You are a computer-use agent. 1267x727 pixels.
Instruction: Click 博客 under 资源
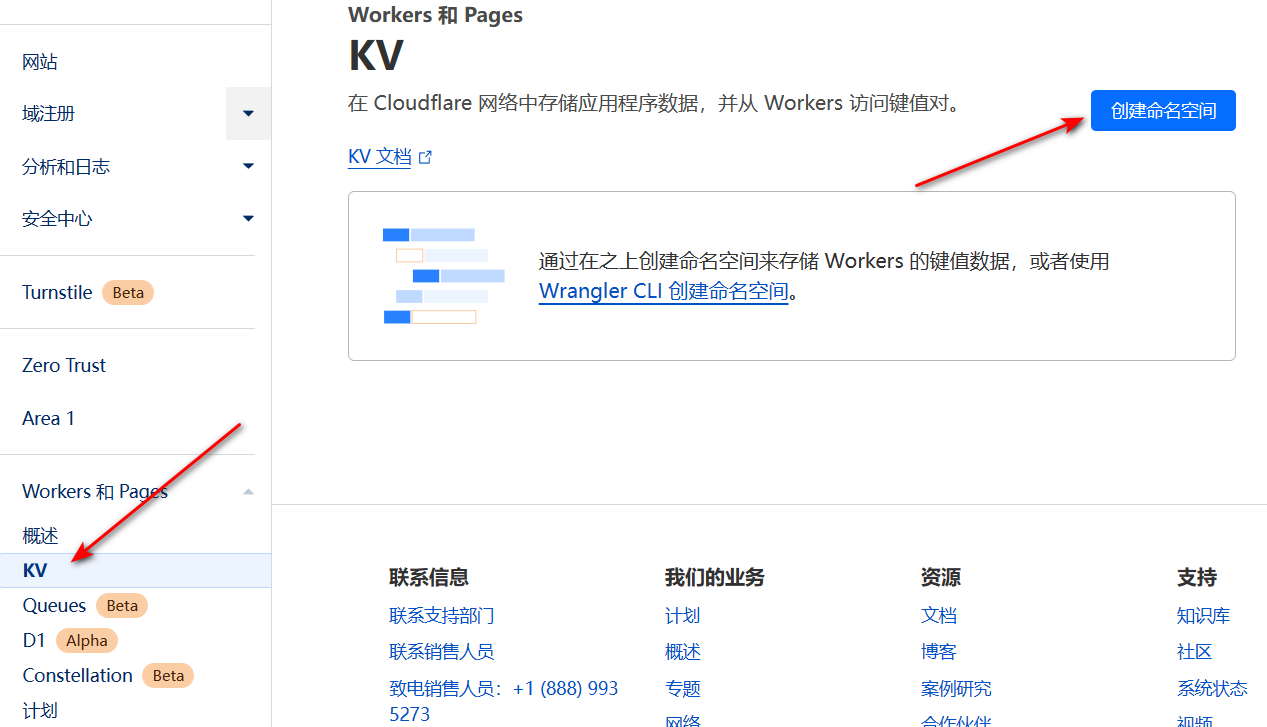point(939,651)
